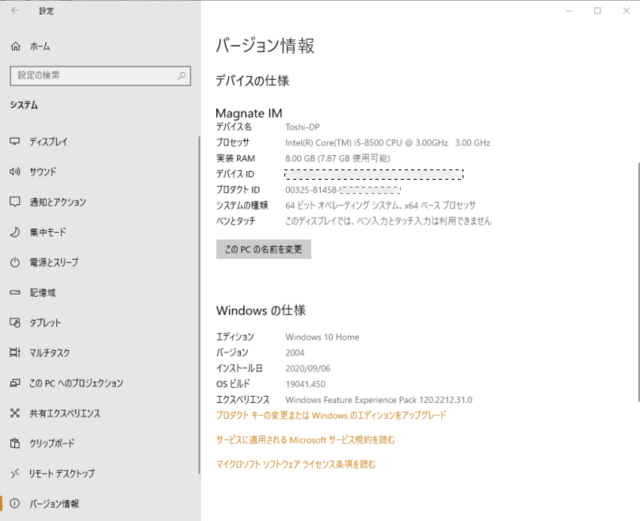Click the Focus assist moon icon
The width and height of the screenshot is (640, 521).
15,232
